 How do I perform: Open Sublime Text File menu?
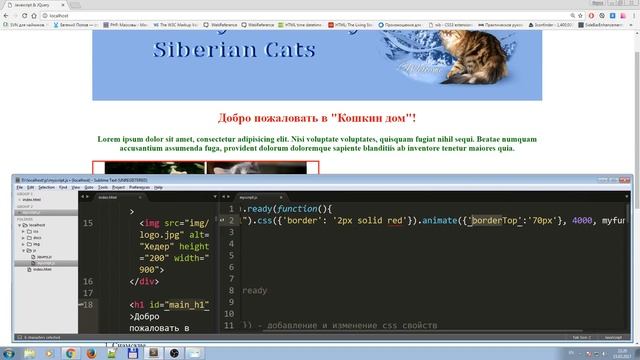point(20,187)
